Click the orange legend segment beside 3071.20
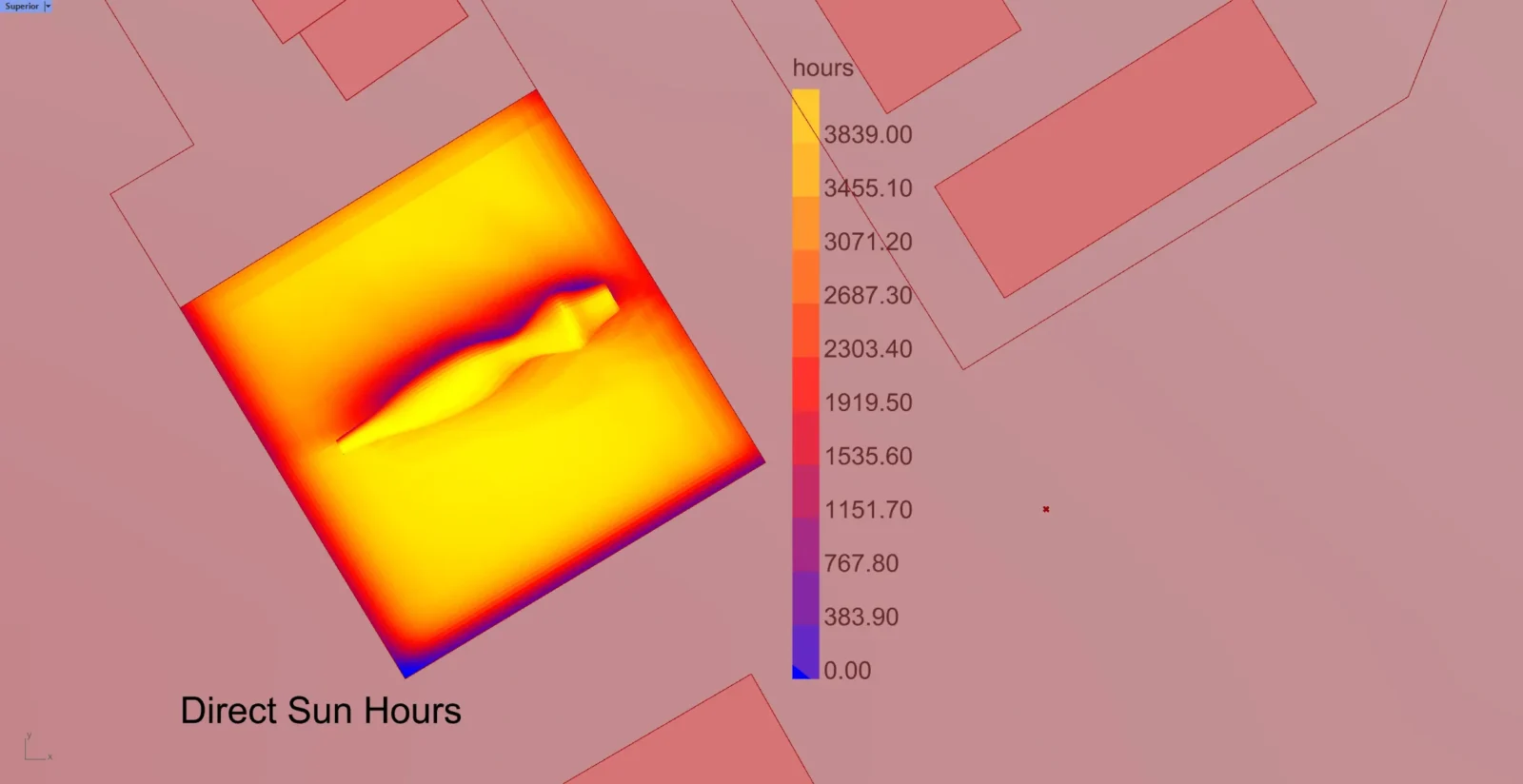This screenshot has height=784, width=1523. tap(805, 224)
